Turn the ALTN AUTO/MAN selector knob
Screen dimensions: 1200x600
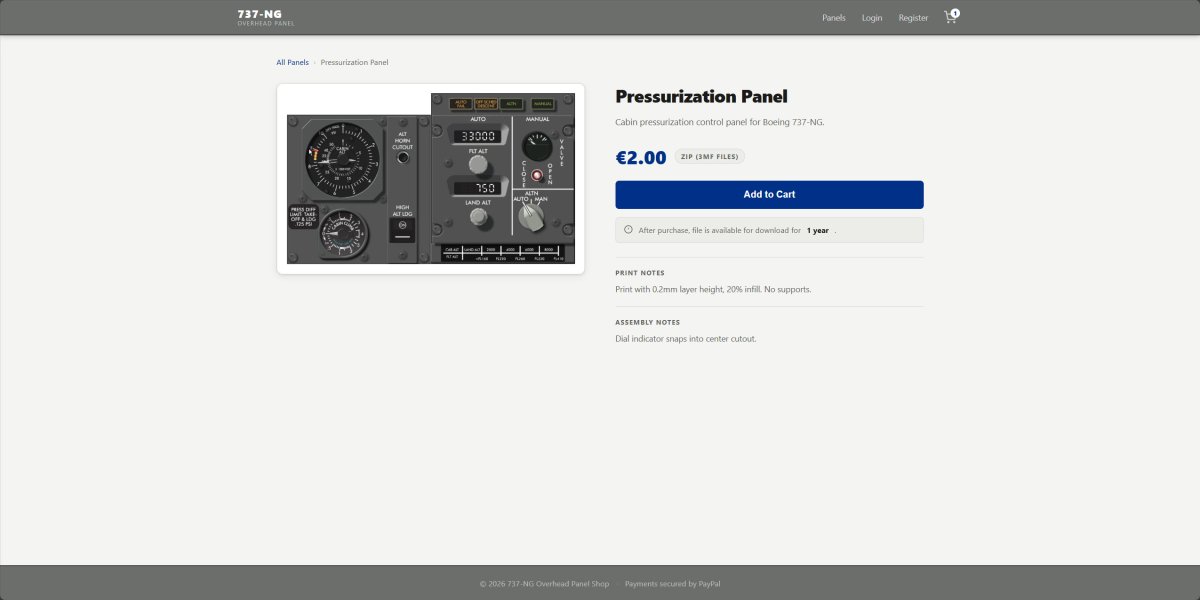pos(531,216)
